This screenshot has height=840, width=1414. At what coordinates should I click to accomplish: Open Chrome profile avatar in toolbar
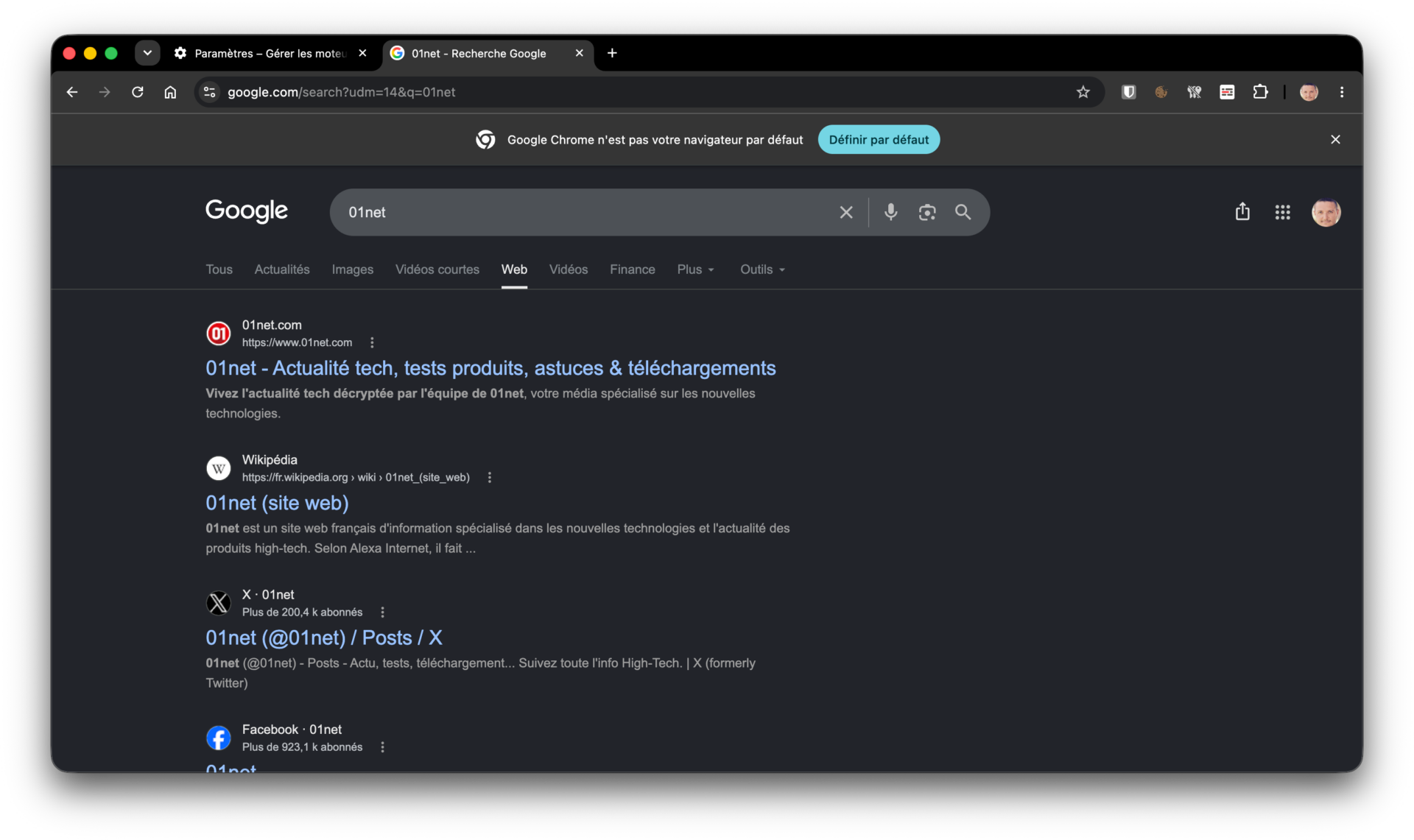[1309, 92]
